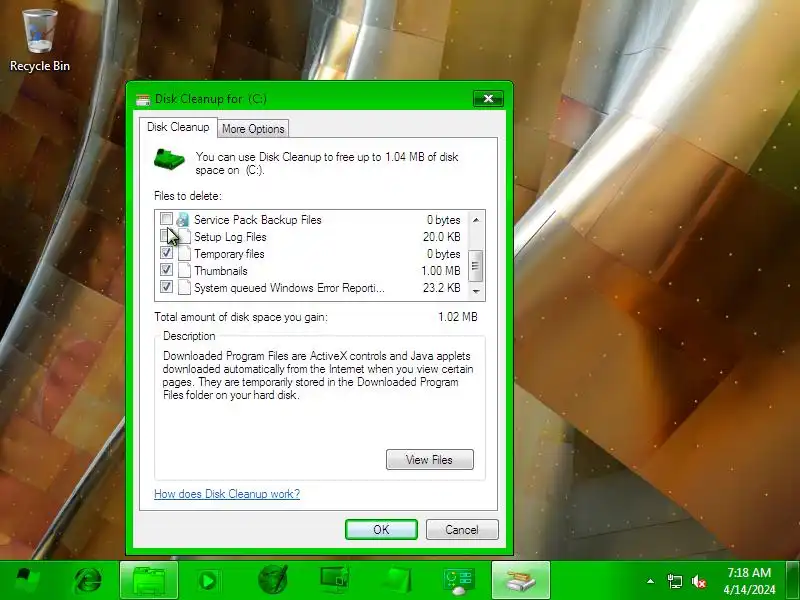Check the Service Pack Backup Files checkbox
Viewport: 800px width, 600px height.
click(x=166, y=219)
